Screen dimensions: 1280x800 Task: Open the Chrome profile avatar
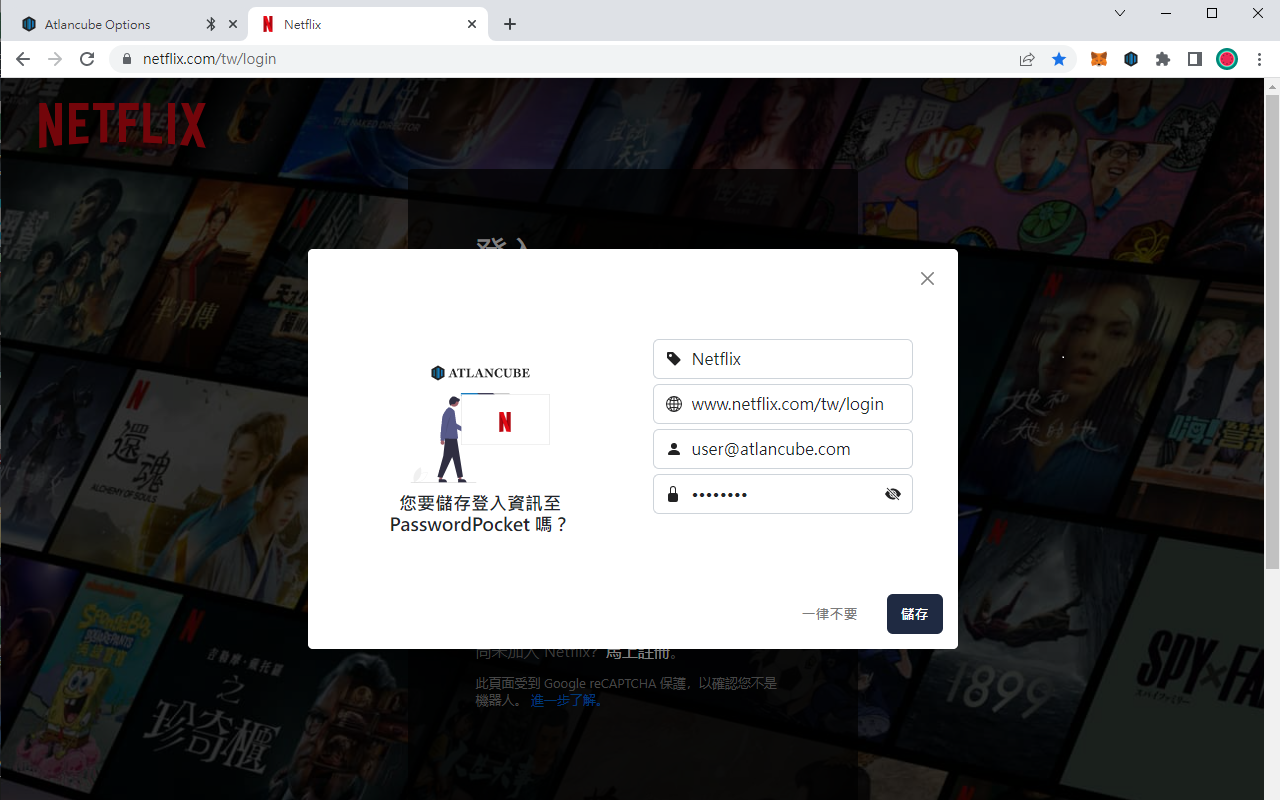click(x=1227, y=59)
